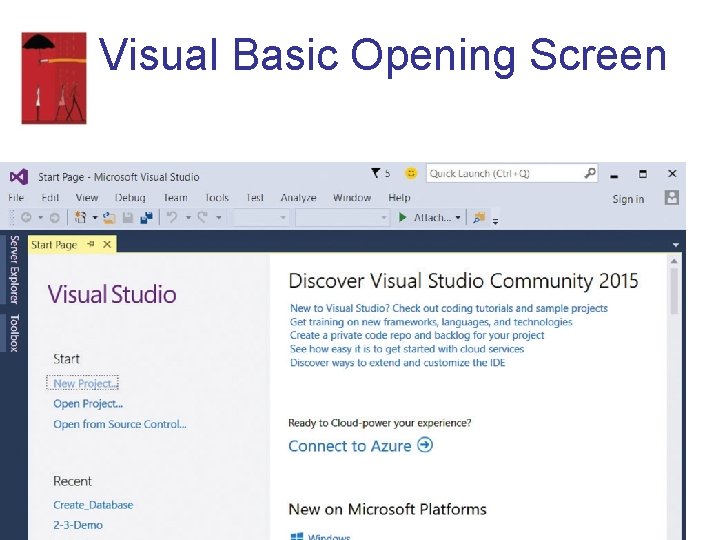Click the Connect to Azure link
Image resolution: width=720 pixels, height=540 pixels.
click(350, 446)
